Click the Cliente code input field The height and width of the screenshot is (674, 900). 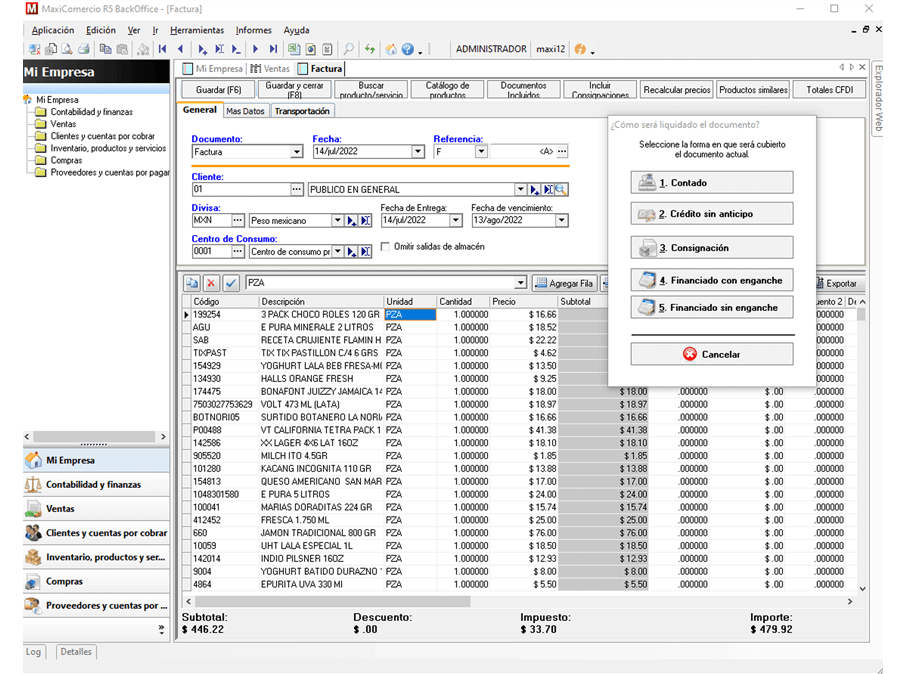[x=241, y=189]
